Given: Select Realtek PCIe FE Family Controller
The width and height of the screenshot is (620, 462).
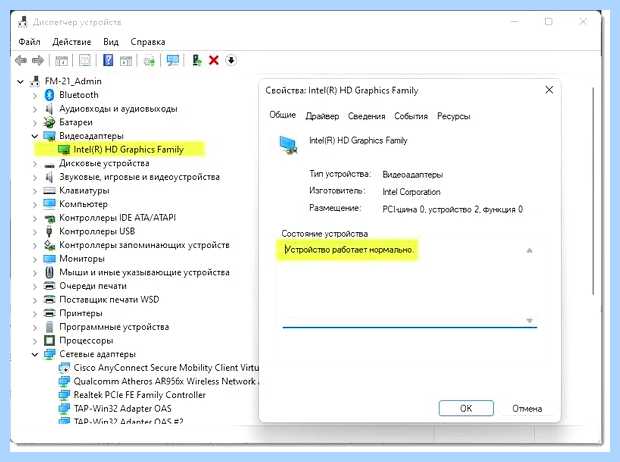Looking at the screenshot, I should point(140,395).
